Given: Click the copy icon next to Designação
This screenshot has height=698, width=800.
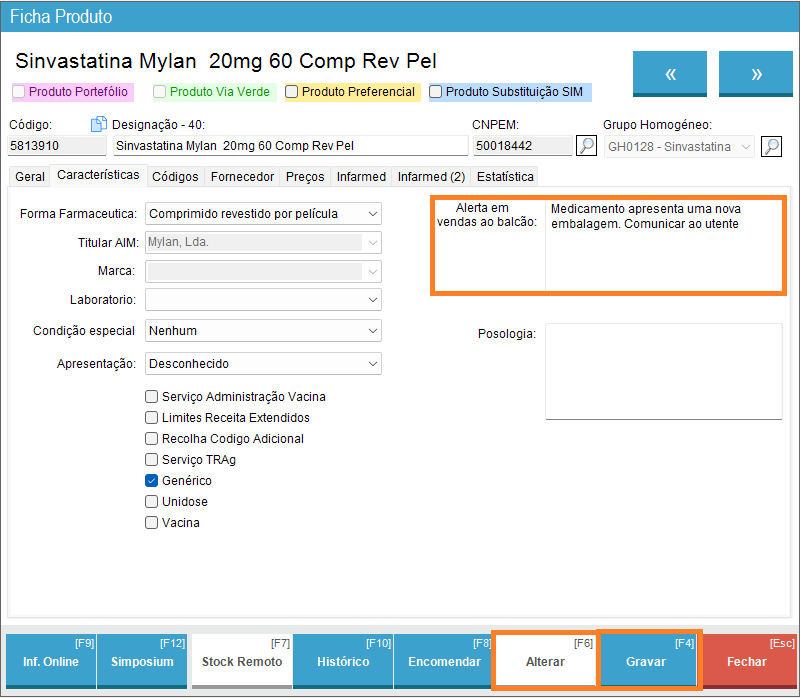Looking at the screenshot, I should coord(98,125).
